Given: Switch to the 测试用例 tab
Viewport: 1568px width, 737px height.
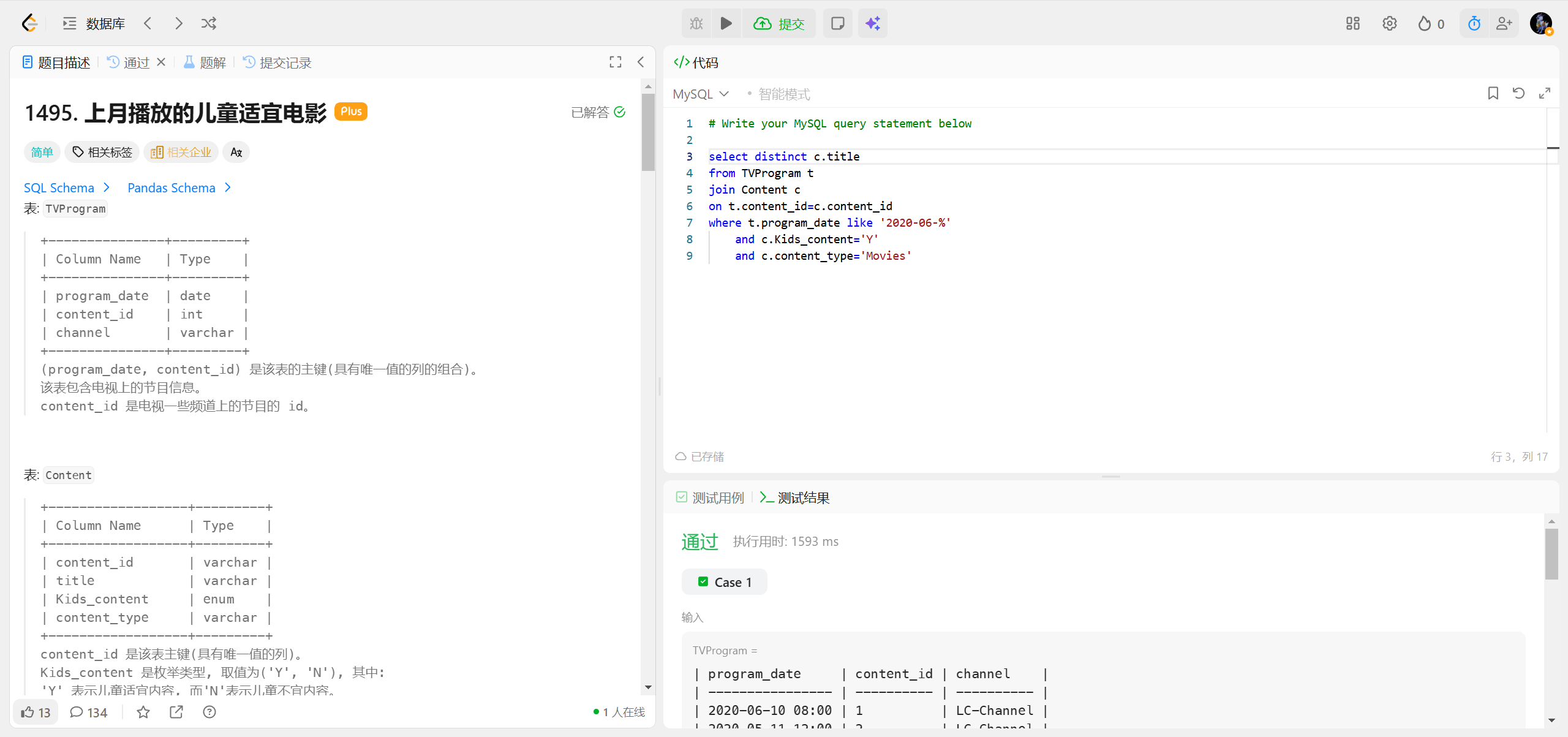Looking at the screenshot, I should pos(710,497).
